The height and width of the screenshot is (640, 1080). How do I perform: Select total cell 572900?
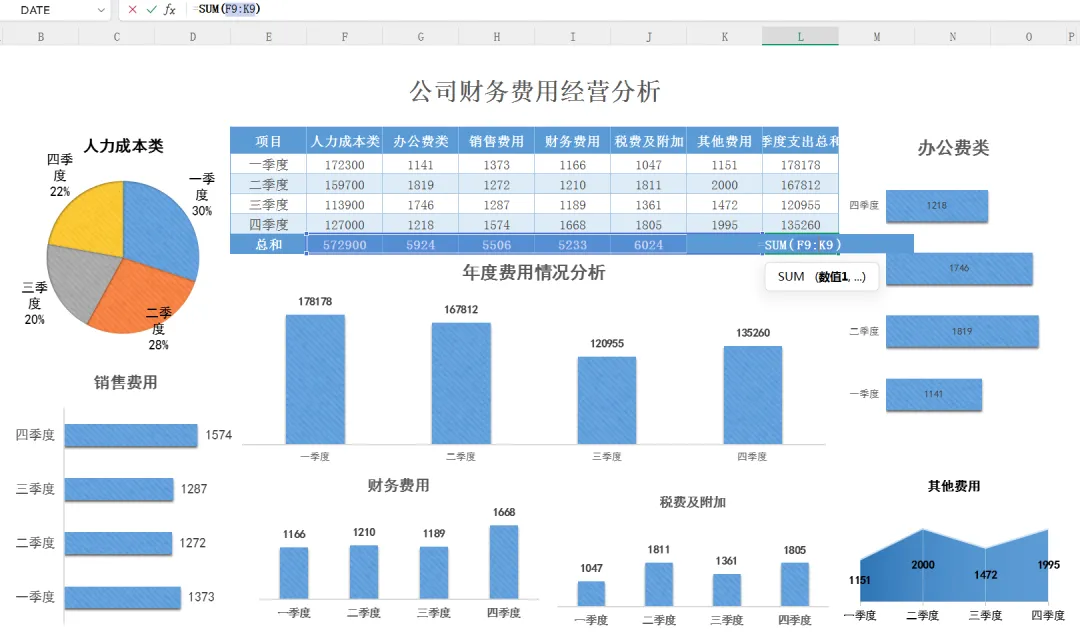click(x=344, y=245)
